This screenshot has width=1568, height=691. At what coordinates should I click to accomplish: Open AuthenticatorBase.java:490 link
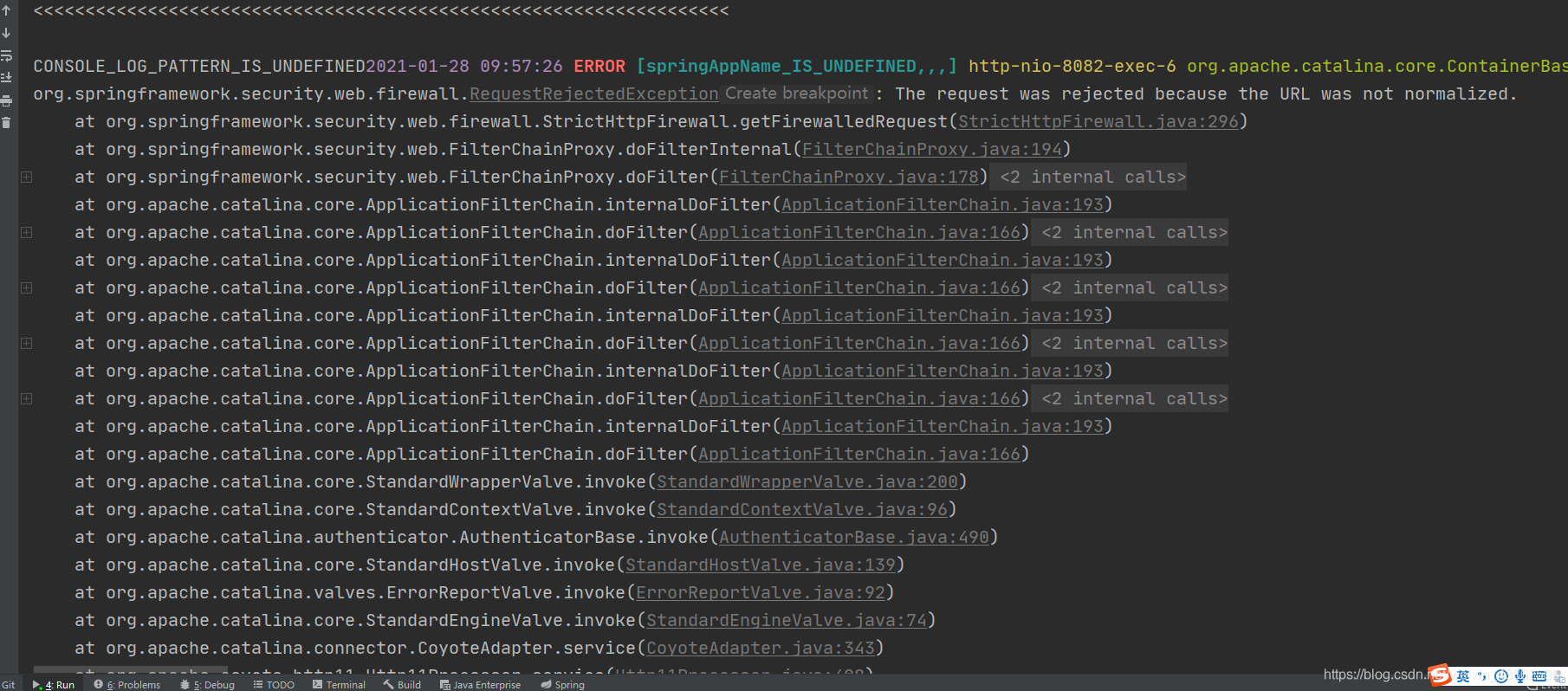[x=854, y=537]
